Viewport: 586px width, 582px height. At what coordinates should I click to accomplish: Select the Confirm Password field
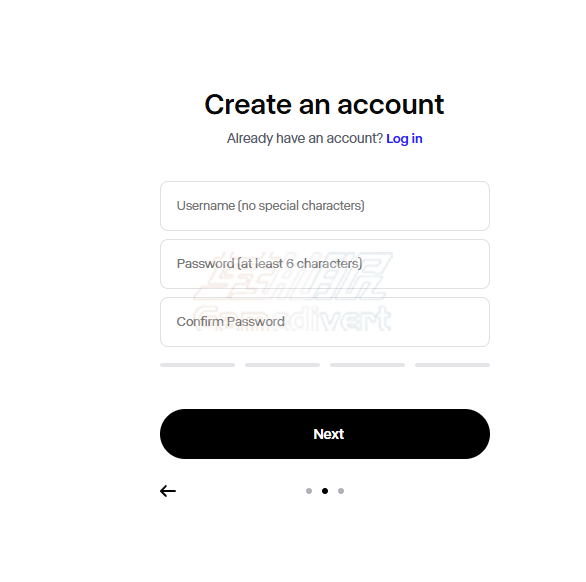pos(325,322)
